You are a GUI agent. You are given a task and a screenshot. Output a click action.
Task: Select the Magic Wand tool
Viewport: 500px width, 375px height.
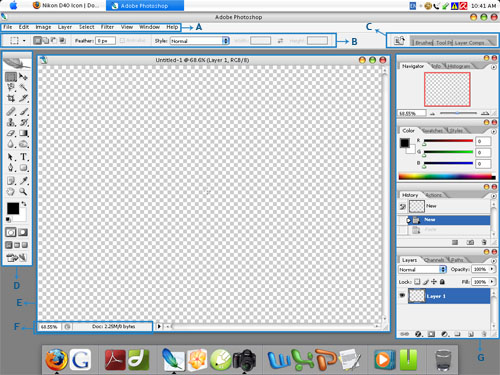[23, 88]
